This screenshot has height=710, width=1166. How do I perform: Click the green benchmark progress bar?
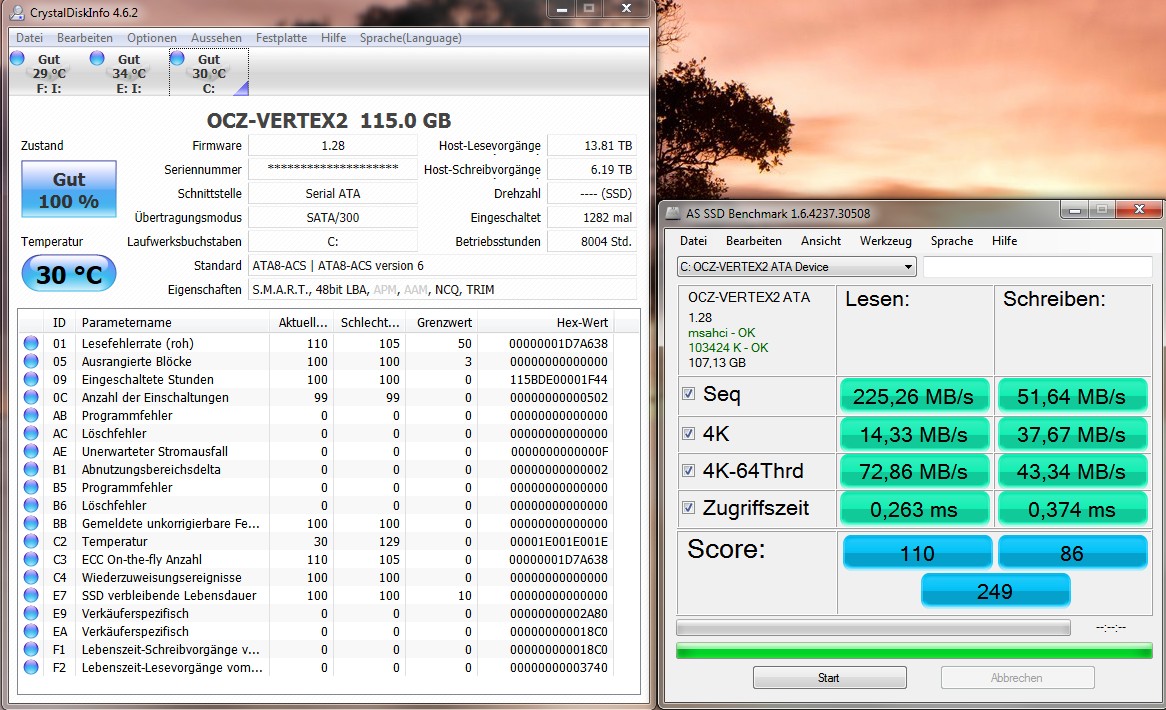(x=914, y=652)
